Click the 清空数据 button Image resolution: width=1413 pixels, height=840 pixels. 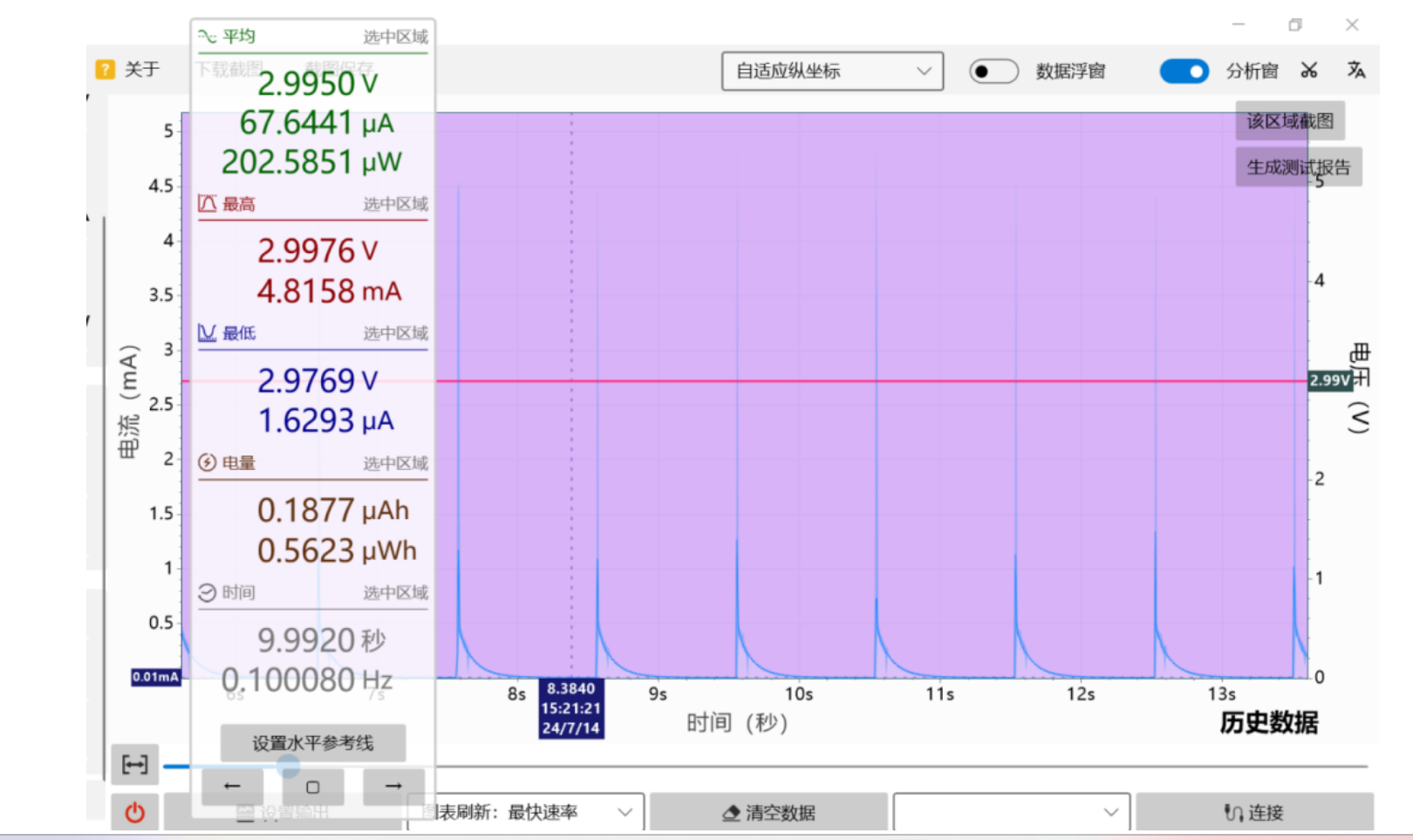[x=768, y=812]
